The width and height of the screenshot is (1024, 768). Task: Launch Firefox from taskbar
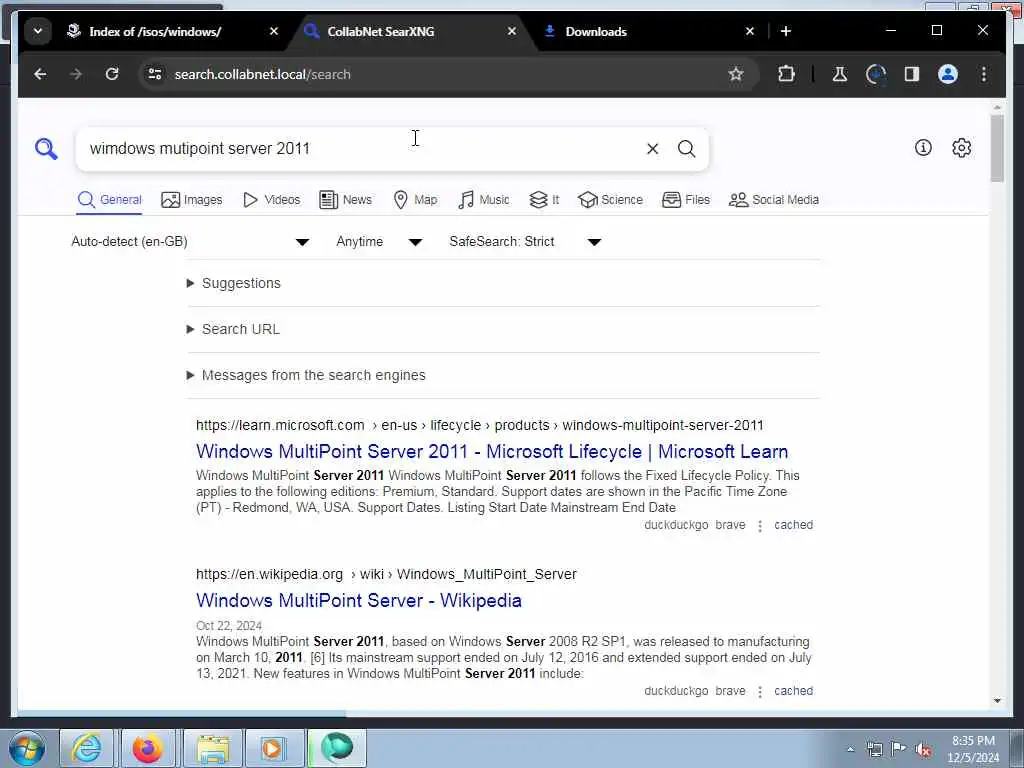pyautogui.click(x=148, y=748)
